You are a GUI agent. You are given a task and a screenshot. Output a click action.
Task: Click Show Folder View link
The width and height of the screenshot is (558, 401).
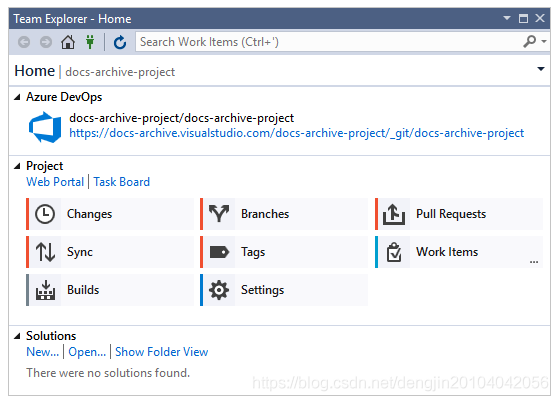[x=162, y=352]
